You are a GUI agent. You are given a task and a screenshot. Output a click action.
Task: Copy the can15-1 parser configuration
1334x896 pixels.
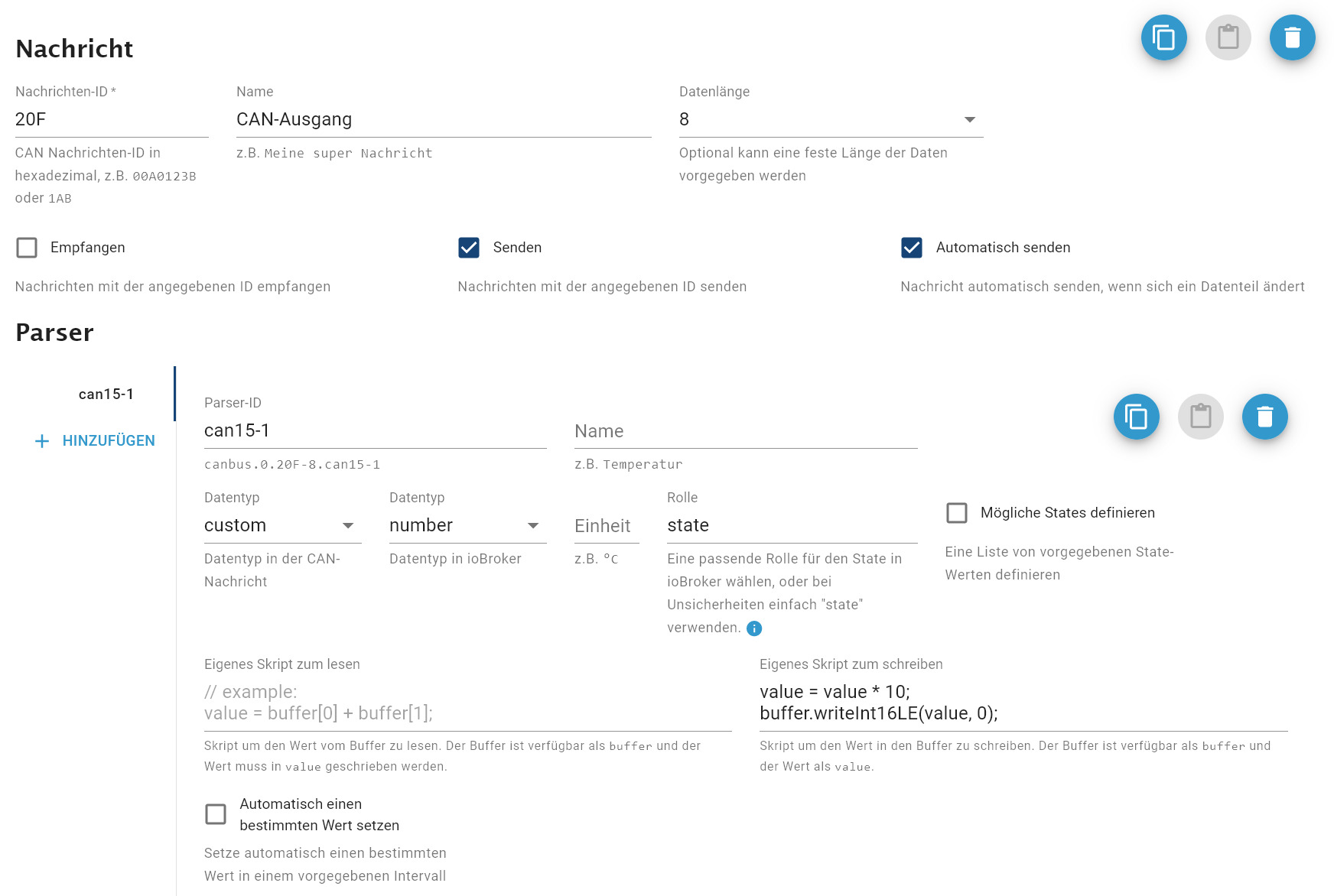click(x=1136, y=417)
